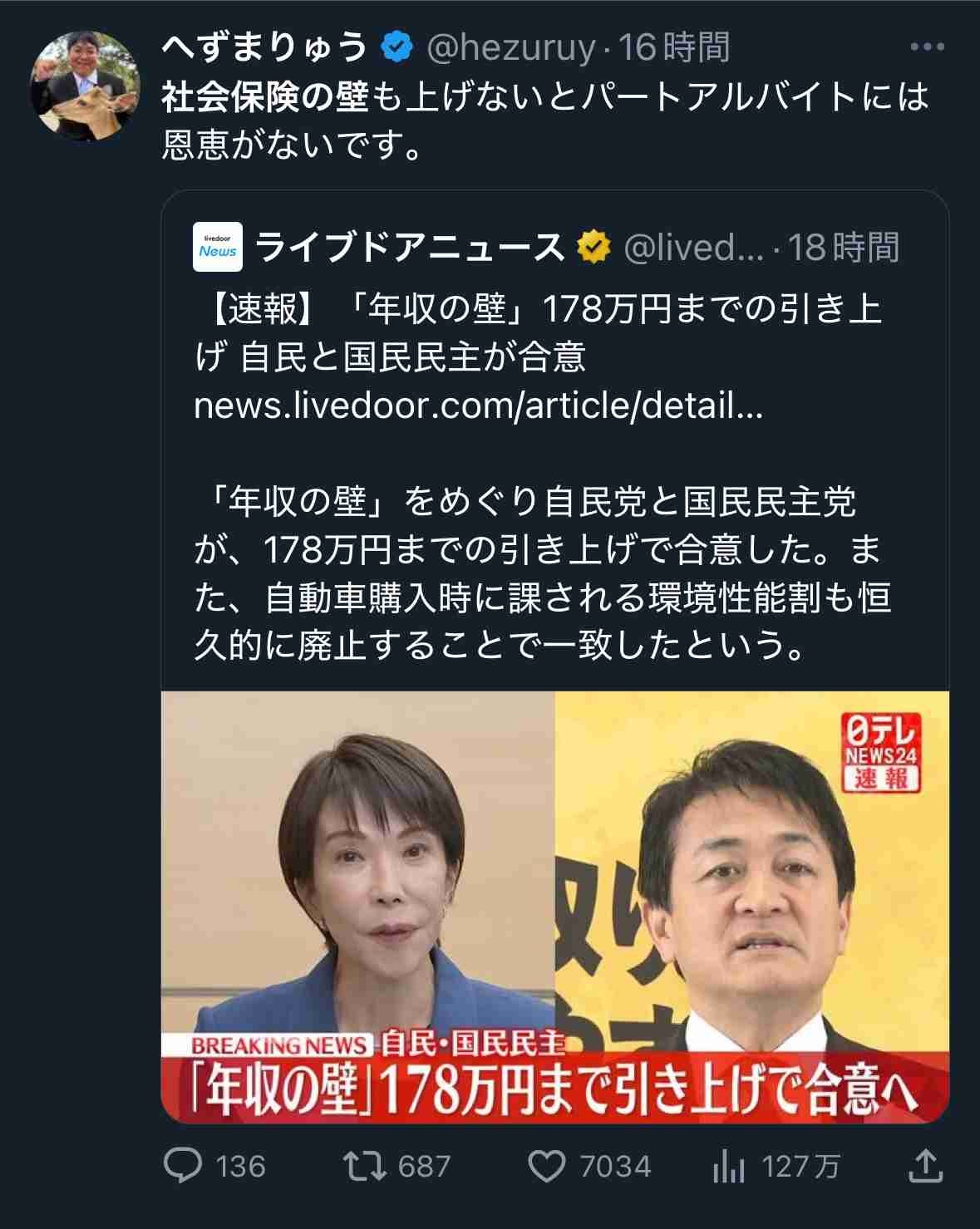Open the @hezuruy handle link
Screen dimensions: 980x1229
pyautogui.click(x=510, y=48)
